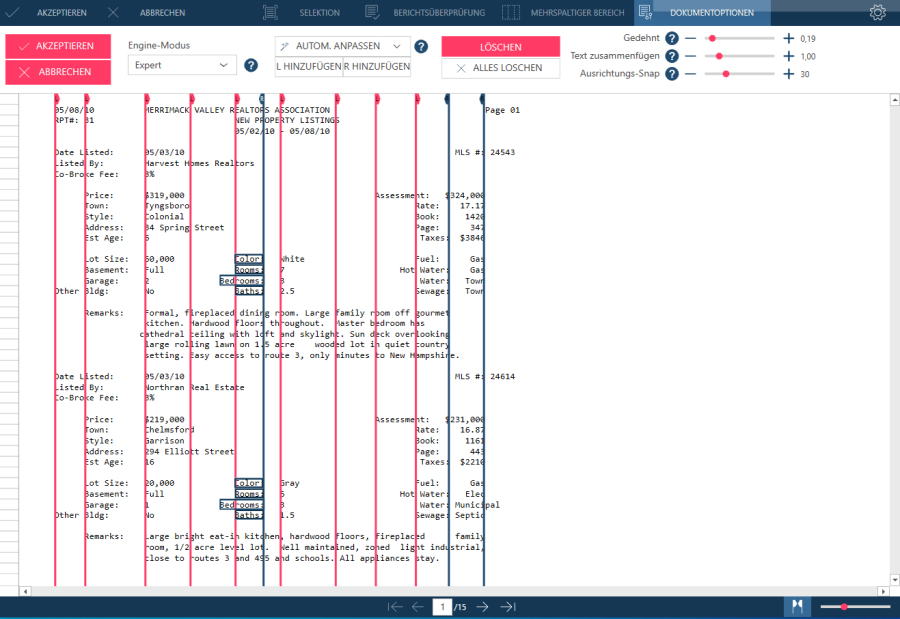Click ABBRECHEN in top bar
900x619 pixels.
pos(162,13)
